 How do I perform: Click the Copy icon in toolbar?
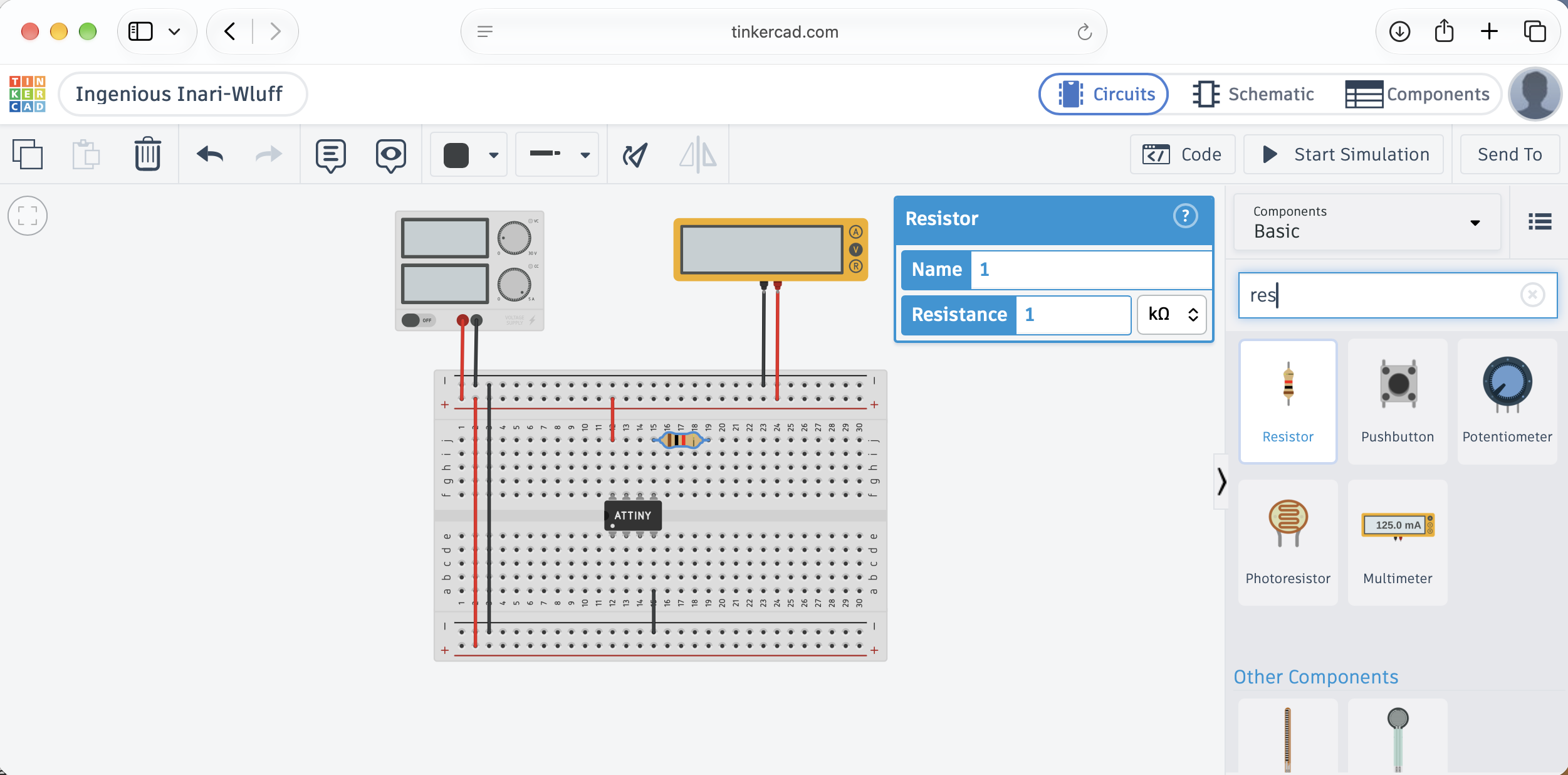[28, 154]
